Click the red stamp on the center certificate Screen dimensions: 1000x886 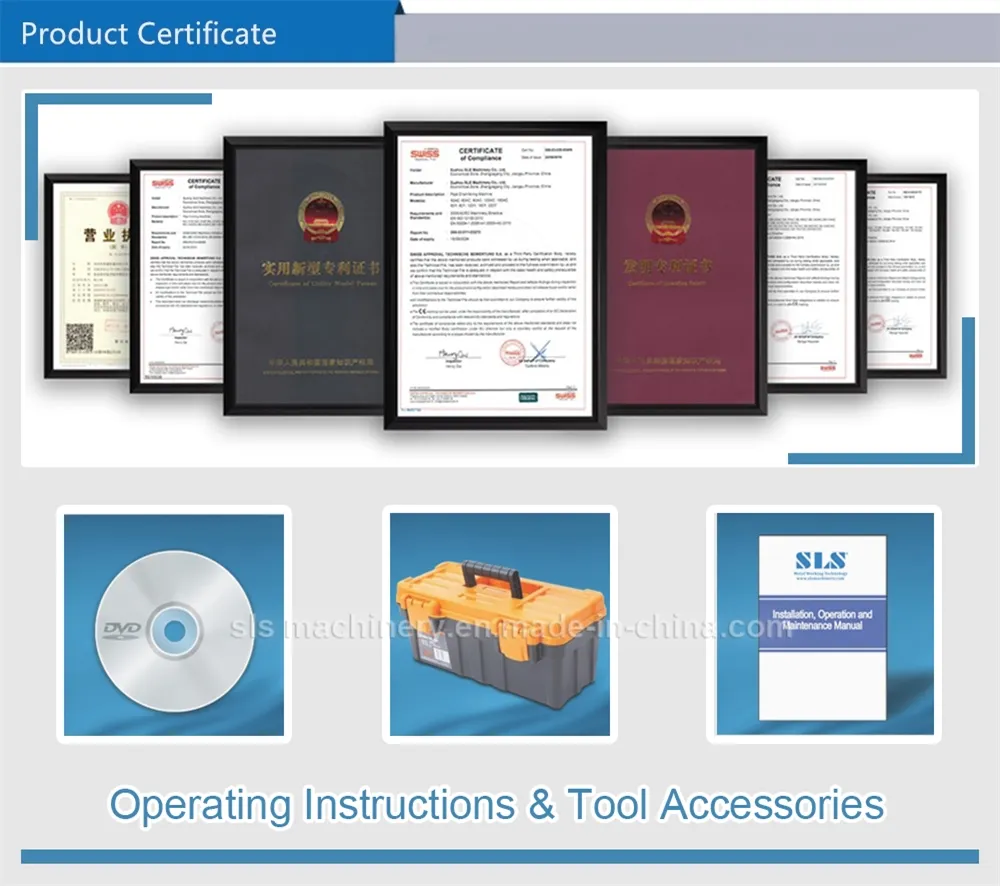(512, 353)
